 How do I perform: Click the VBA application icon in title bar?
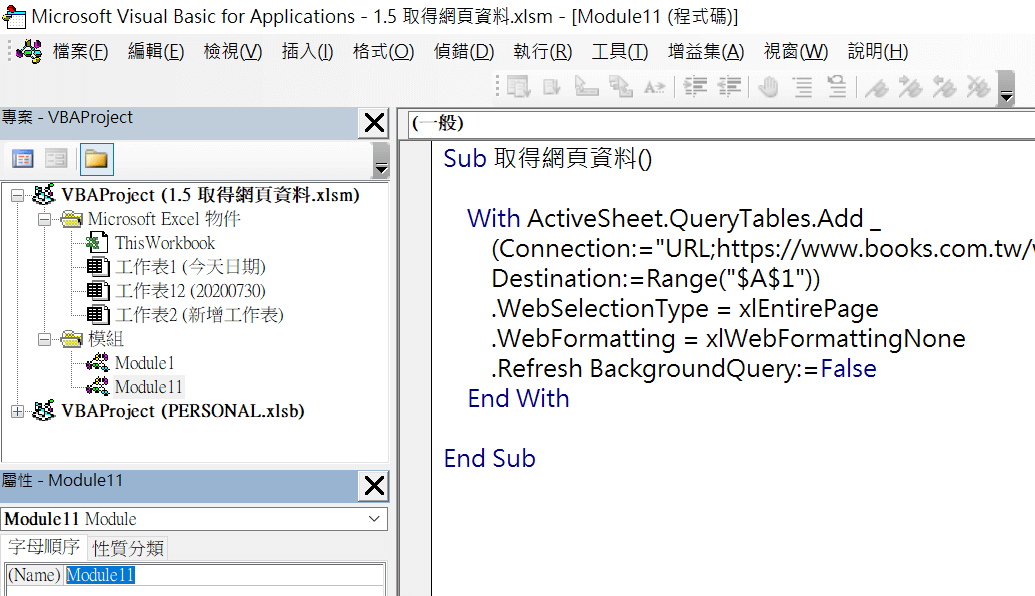[x=14, y=17]
